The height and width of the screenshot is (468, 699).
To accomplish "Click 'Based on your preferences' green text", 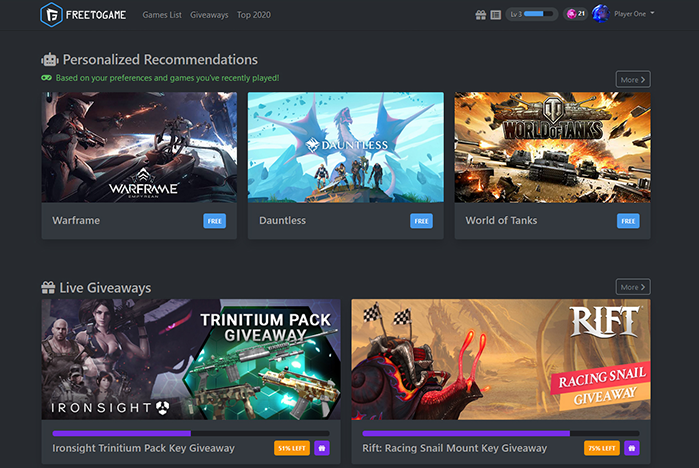I will (167, 78).
